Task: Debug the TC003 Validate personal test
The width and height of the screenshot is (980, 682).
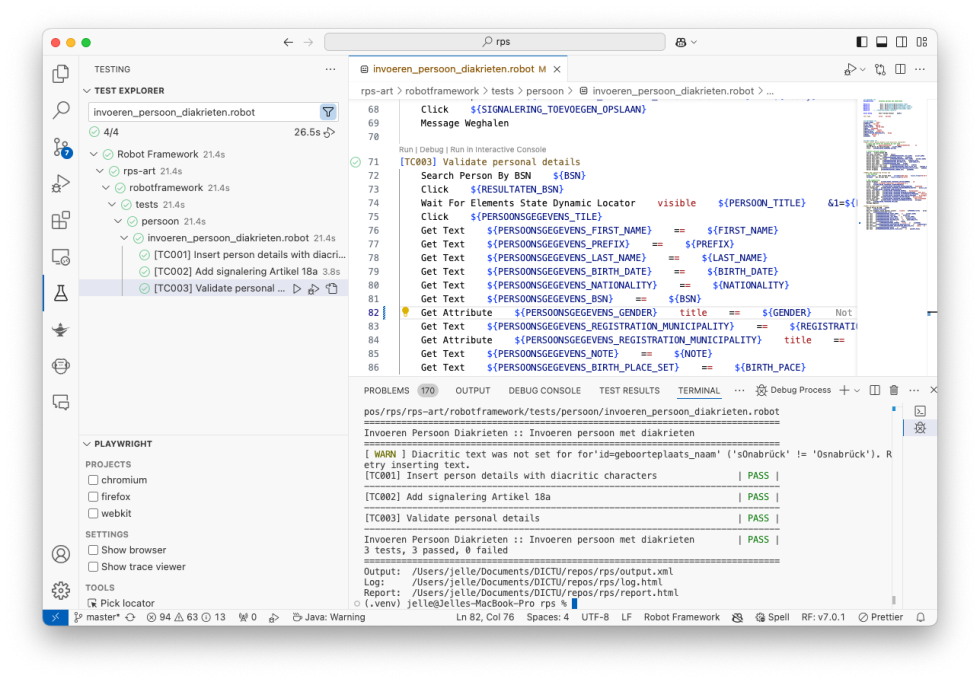Action: pos(314,289)
